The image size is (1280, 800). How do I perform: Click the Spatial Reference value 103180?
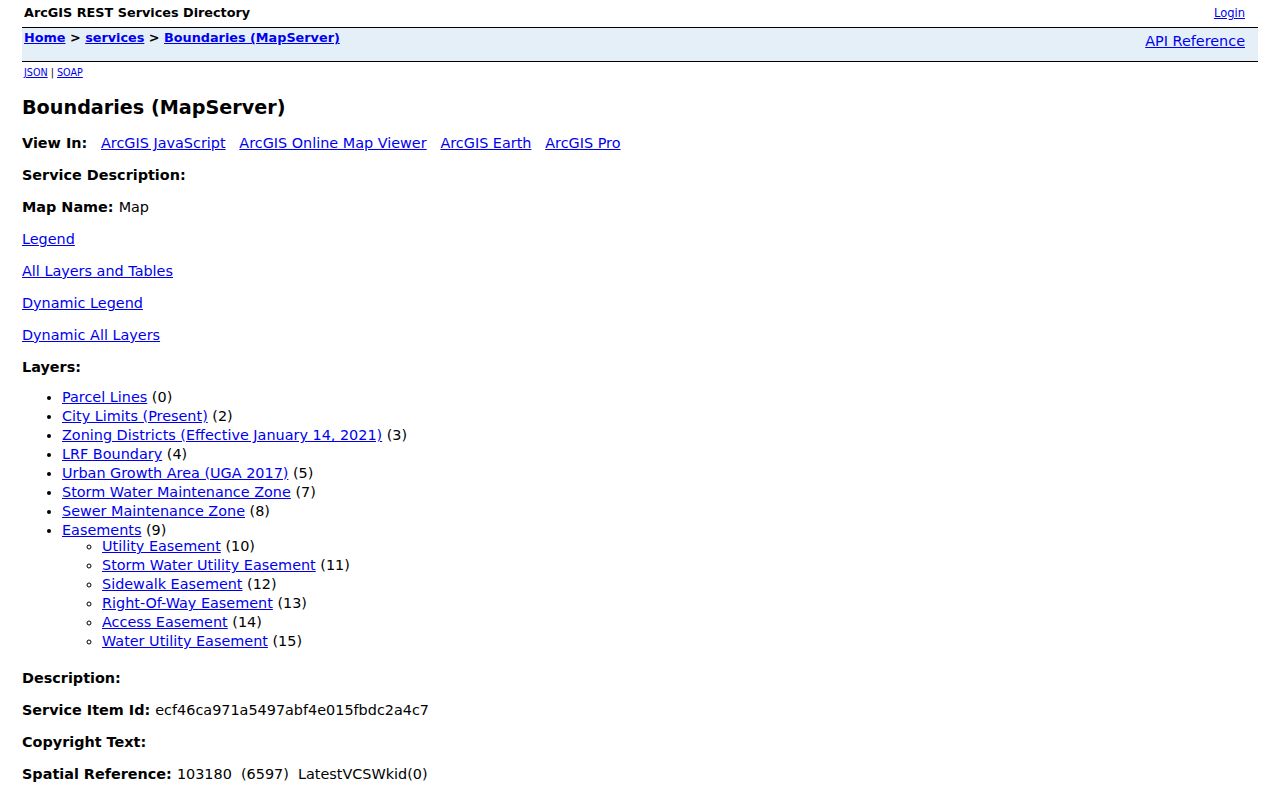tap(204, 774)
